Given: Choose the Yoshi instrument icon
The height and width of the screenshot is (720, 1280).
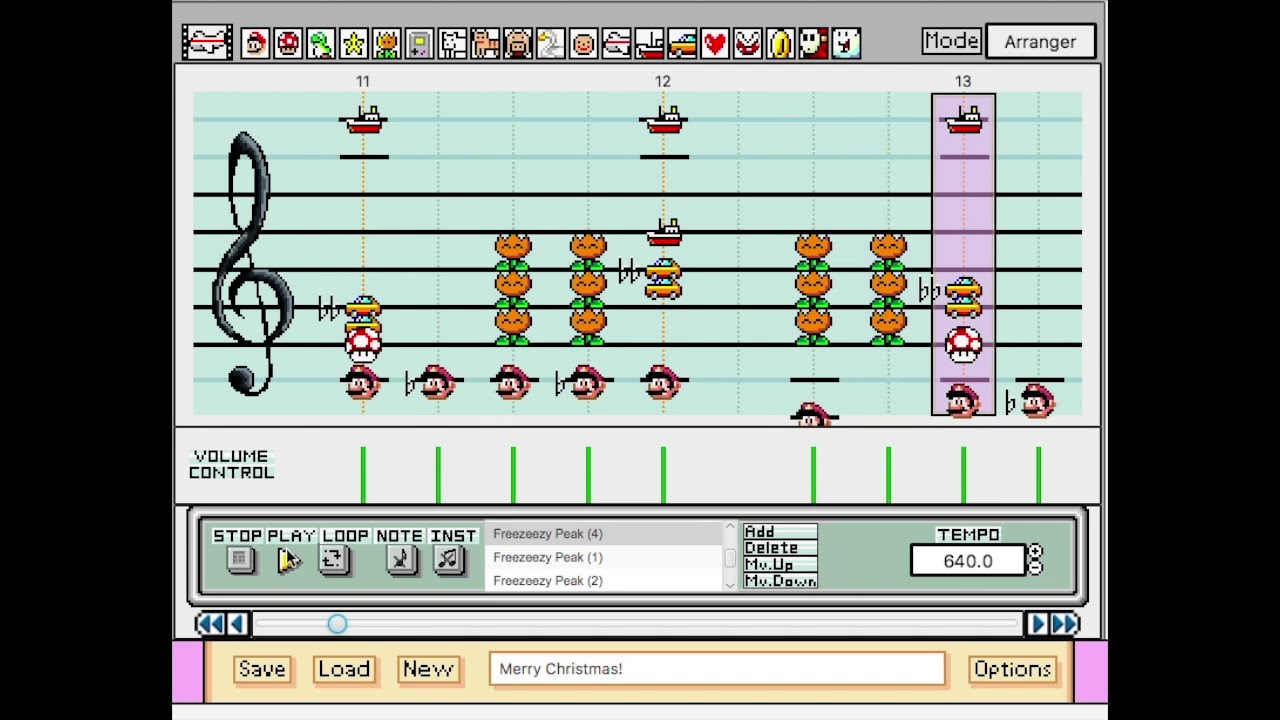Looking at the screenshot, I should tap(321, 43).
